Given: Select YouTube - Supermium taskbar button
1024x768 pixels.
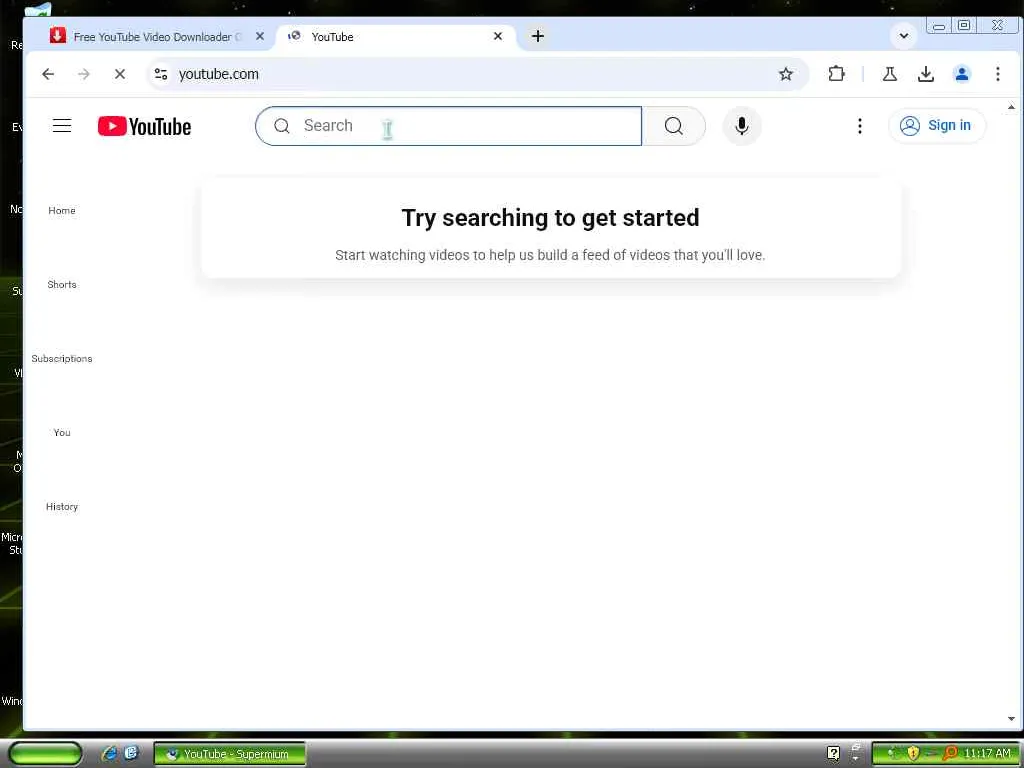Looking at the screenshot, I should [x=229, y=754].
